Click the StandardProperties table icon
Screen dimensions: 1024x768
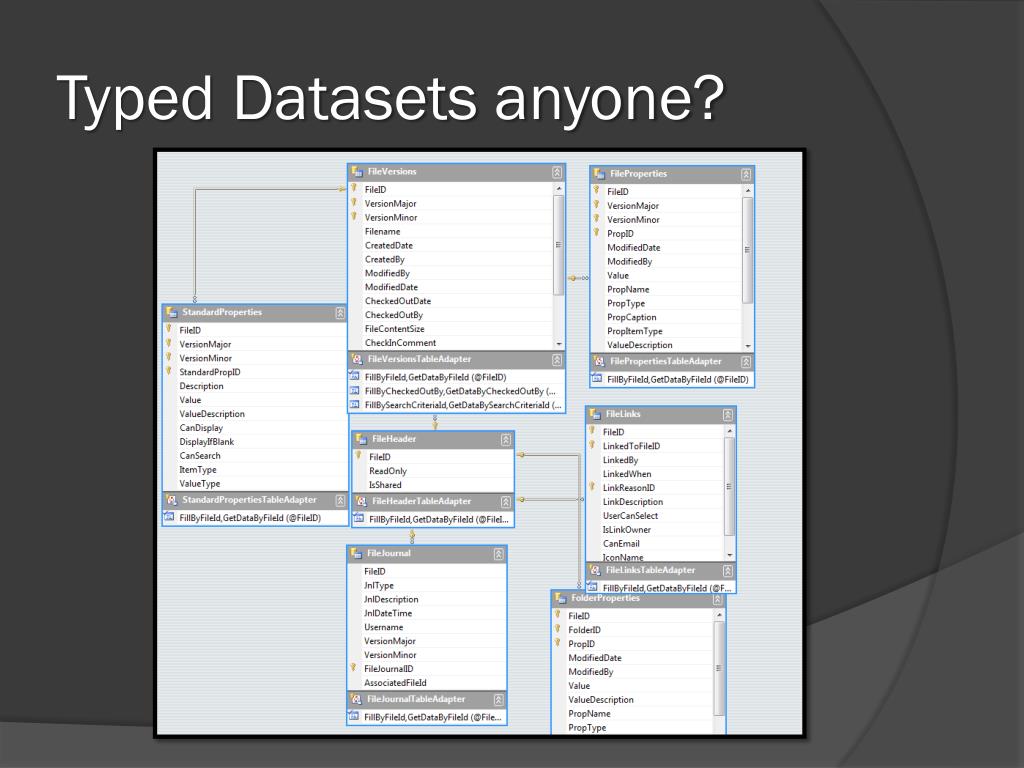pos(172,312)
